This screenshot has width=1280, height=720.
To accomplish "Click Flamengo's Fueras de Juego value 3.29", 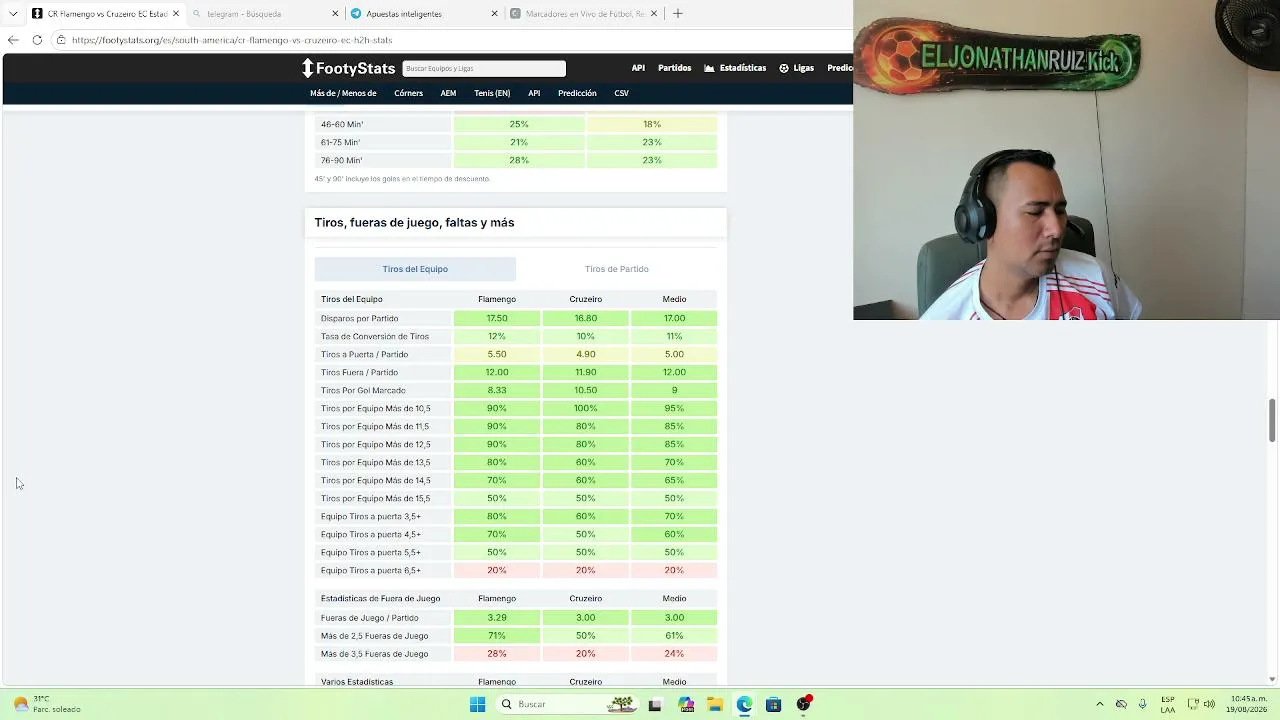I will (x=497, y=617).
